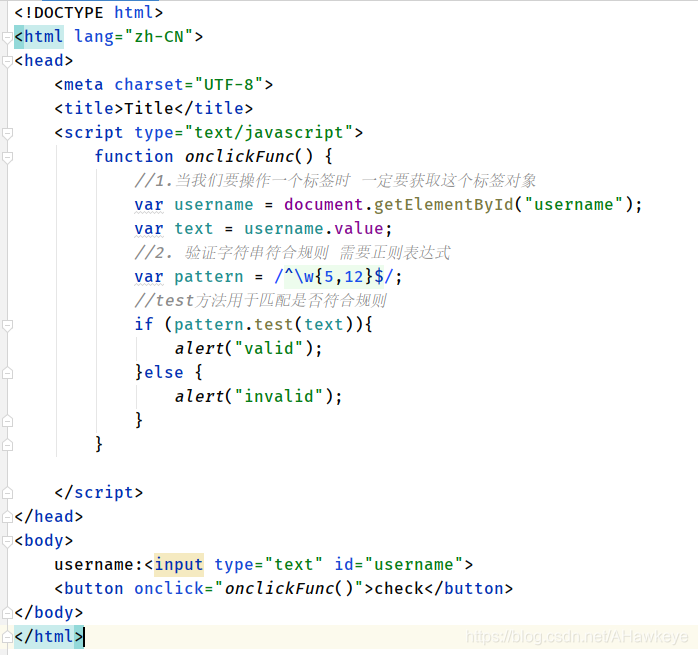Click the check text inside button tag
Image resolution: width=698 pixels, height=655 pixels.
pos(399,589)
